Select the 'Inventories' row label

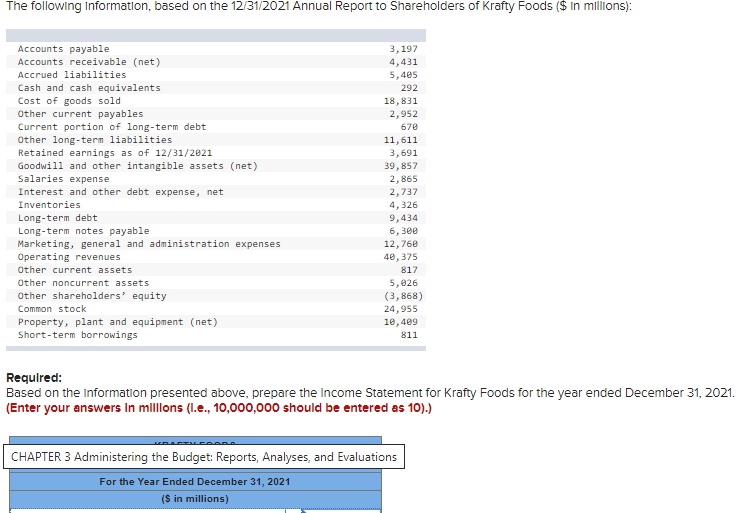coord(49,205)
